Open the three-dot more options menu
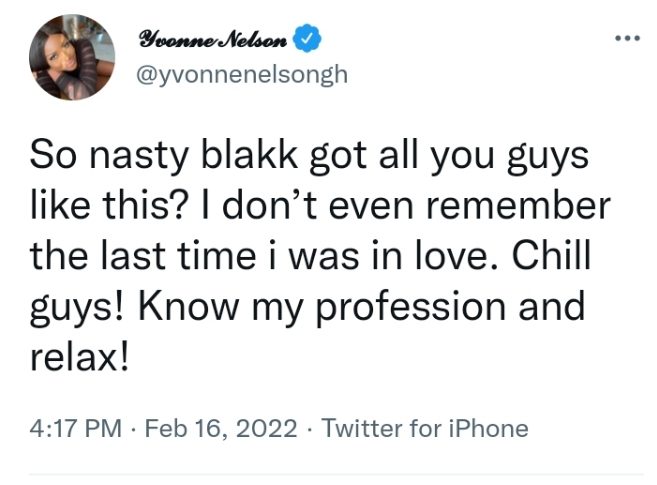Screen dimensions: 657x485 [x=627, y=39]
